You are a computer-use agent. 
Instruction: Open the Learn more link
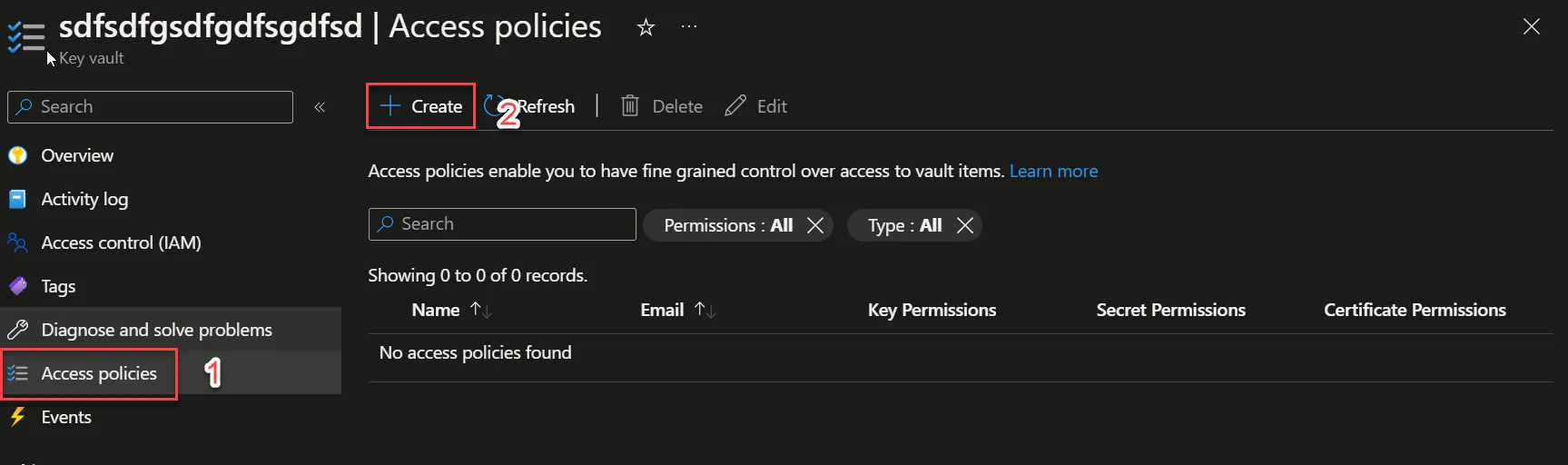click(x=1053, y=171)
